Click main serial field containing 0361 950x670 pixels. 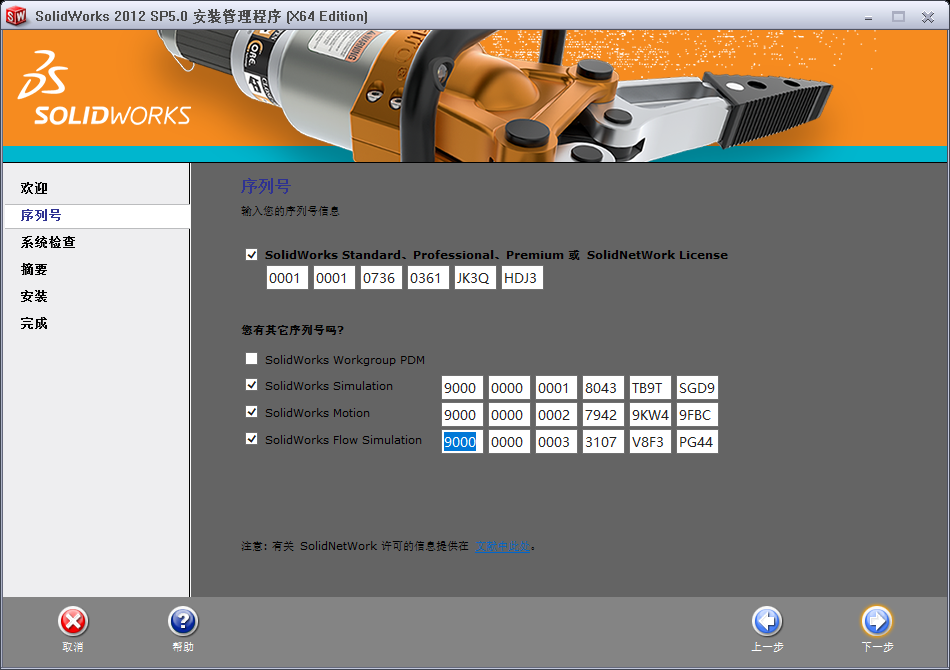(x=428, y=278)
